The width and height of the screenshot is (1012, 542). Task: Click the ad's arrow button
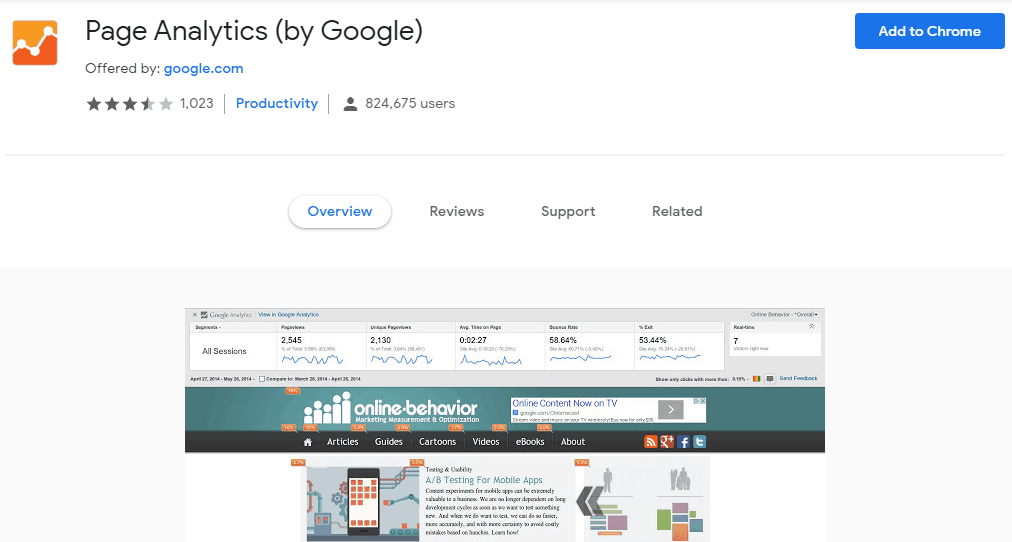(x=671, y=410)
